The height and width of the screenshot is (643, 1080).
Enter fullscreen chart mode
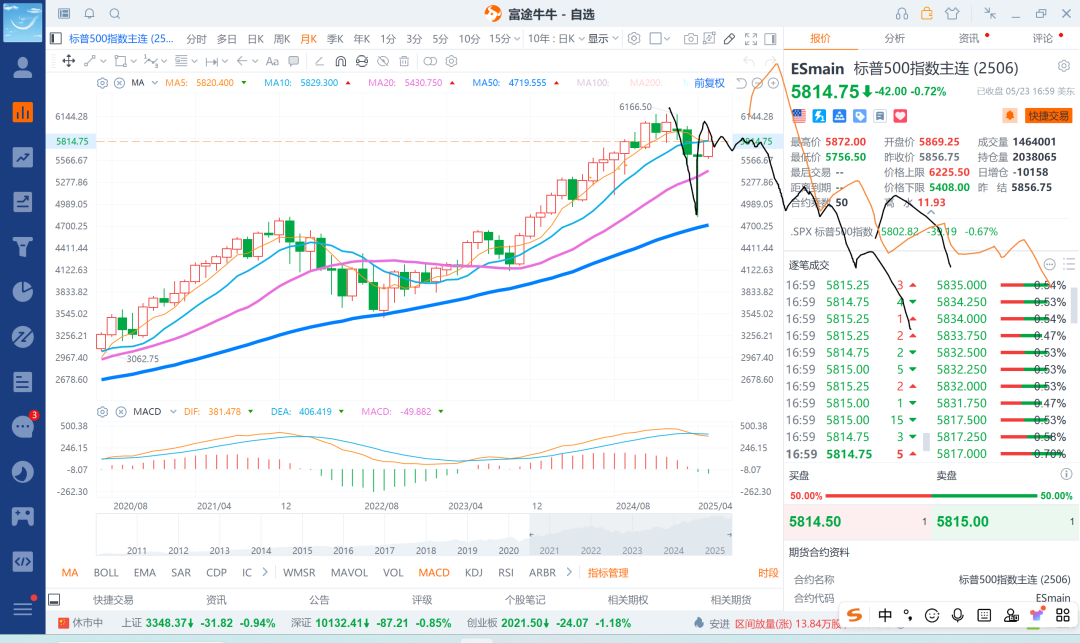tap(751, 39)
